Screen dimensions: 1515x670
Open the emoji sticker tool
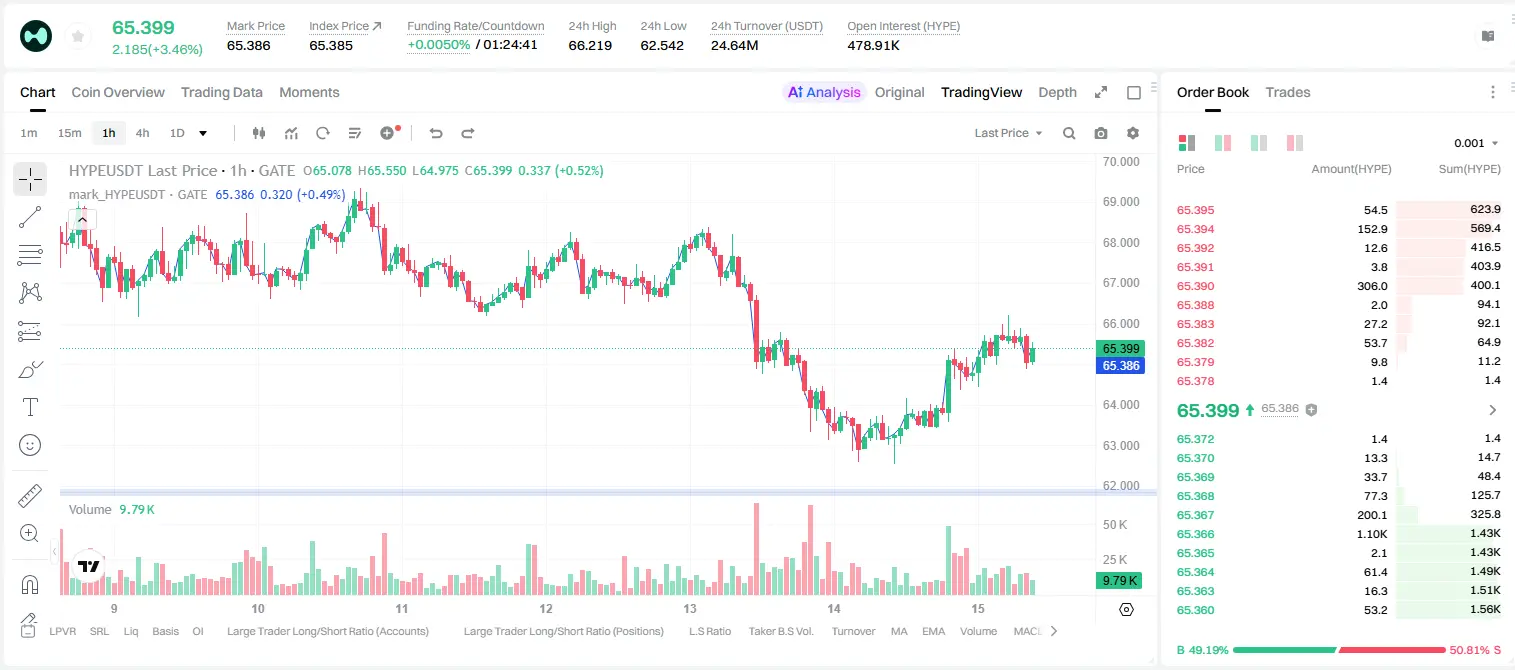[30, 445]
